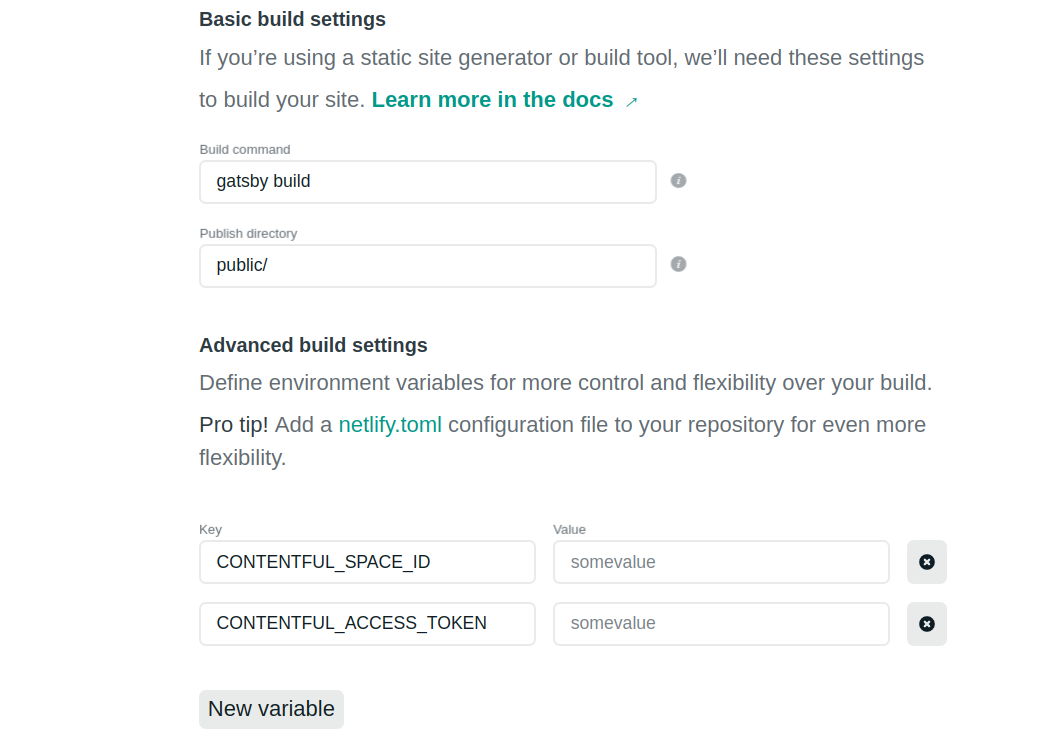
Task: Click the value field for CONTENTFUL_SPACE_ID
Action: click(720, 562)
